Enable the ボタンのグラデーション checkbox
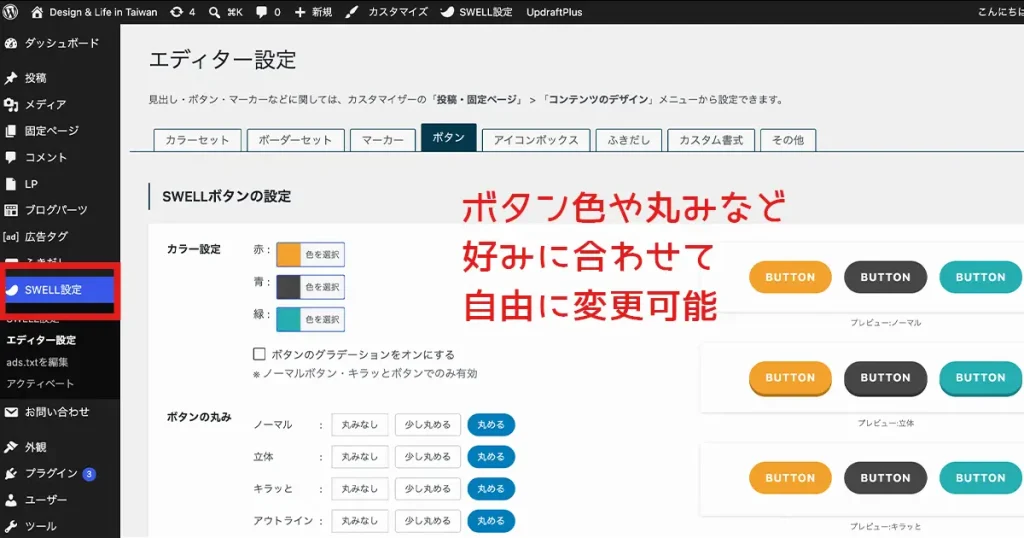Viewport: 1024px width, 538px height. (259, 354)
